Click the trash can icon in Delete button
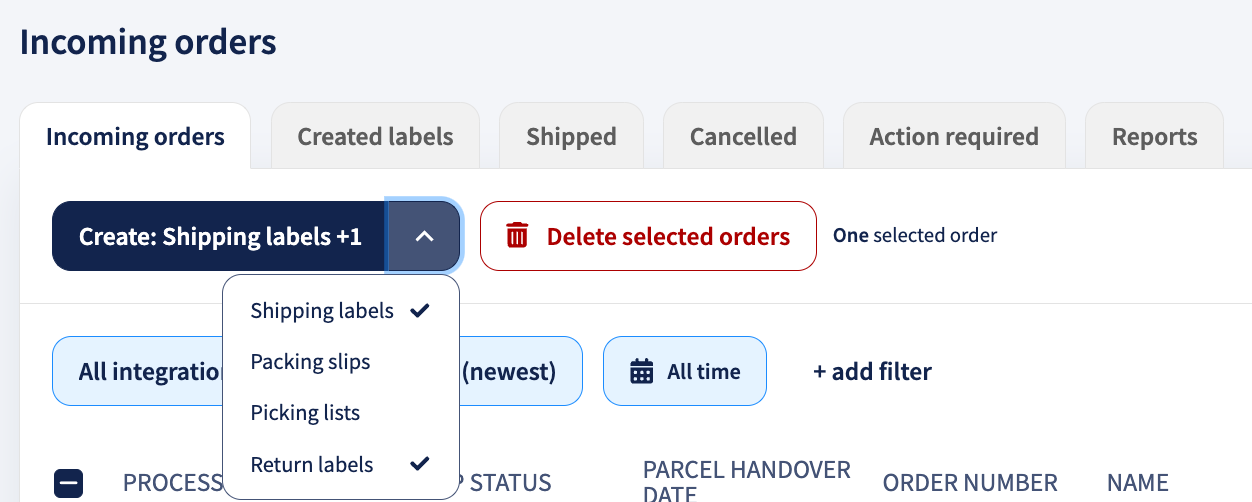This screenshot has height=502, width=1252. [517, 236]
